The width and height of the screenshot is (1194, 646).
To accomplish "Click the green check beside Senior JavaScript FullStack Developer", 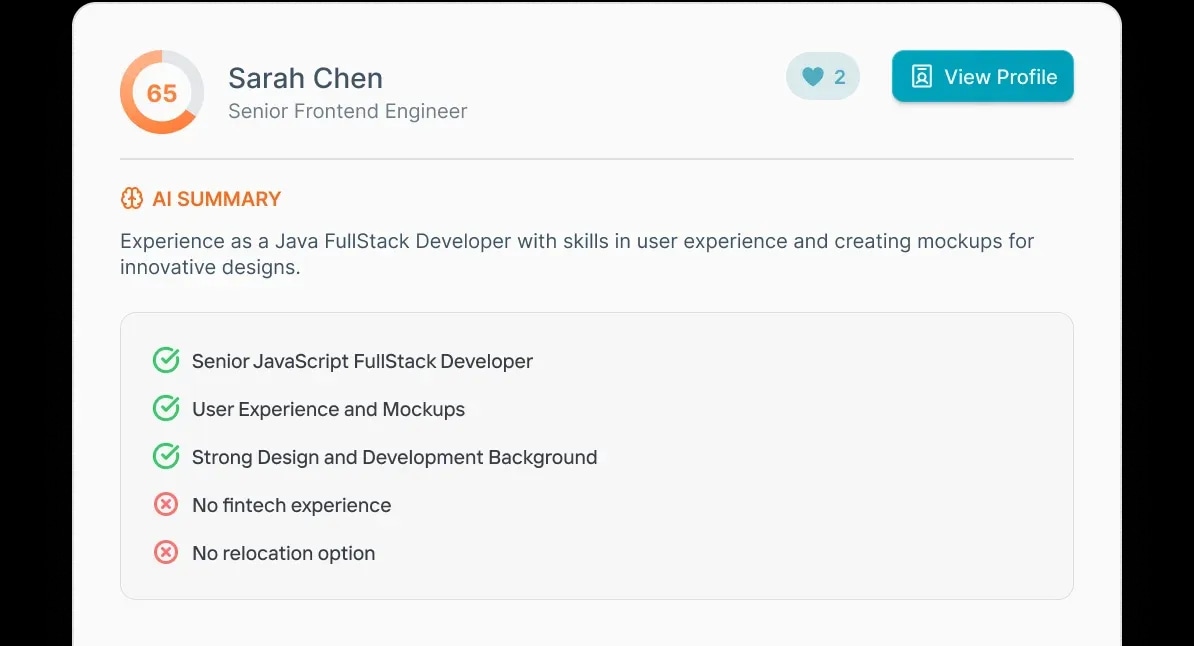I will (x=166, y=359).
